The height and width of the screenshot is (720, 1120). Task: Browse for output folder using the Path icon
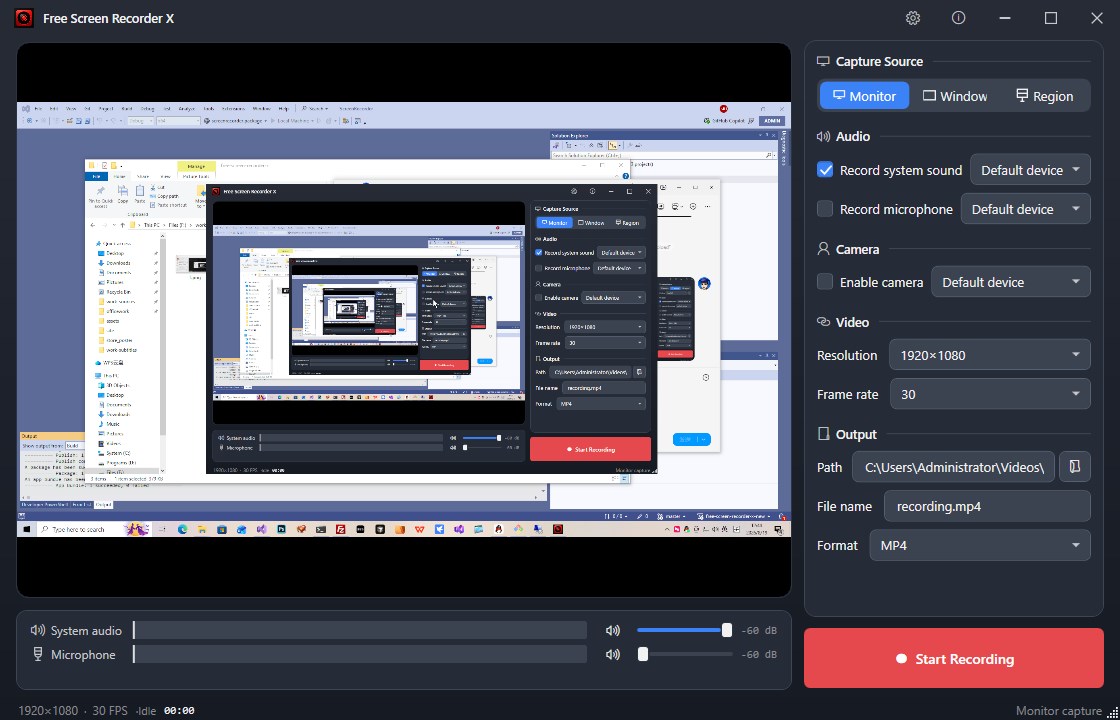click(1074, 467)
